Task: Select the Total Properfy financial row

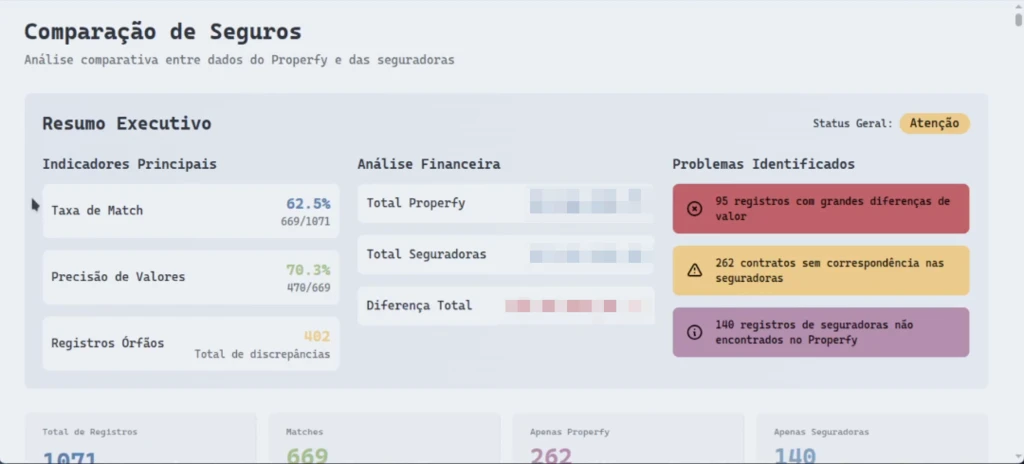Action: click(505, 203)
